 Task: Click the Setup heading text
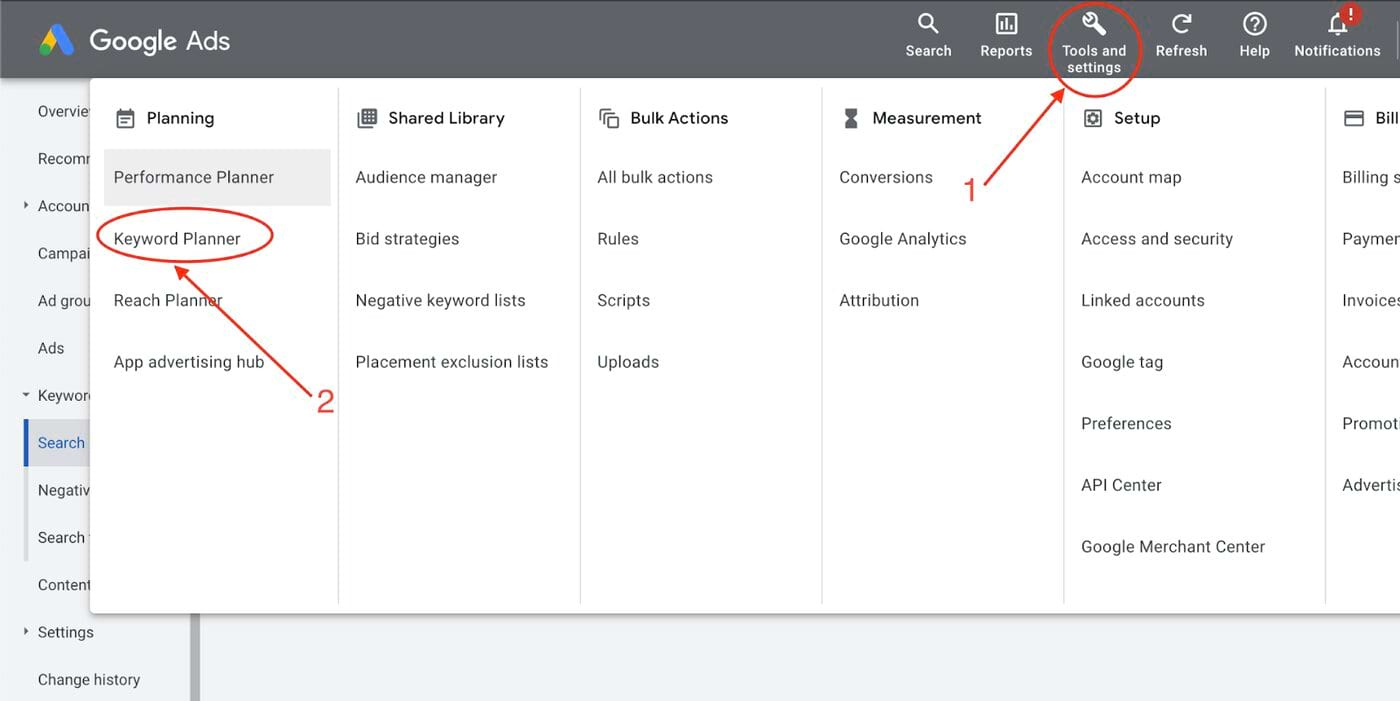(1137, 118)
